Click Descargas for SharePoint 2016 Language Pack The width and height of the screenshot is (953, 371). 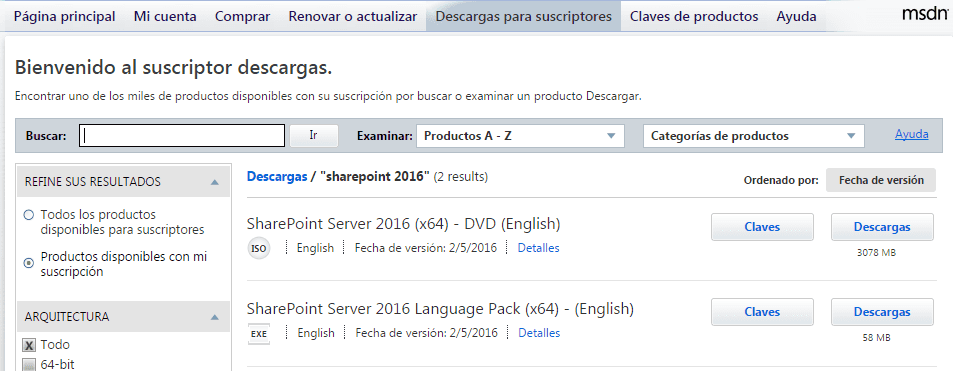tap(882, 312)
